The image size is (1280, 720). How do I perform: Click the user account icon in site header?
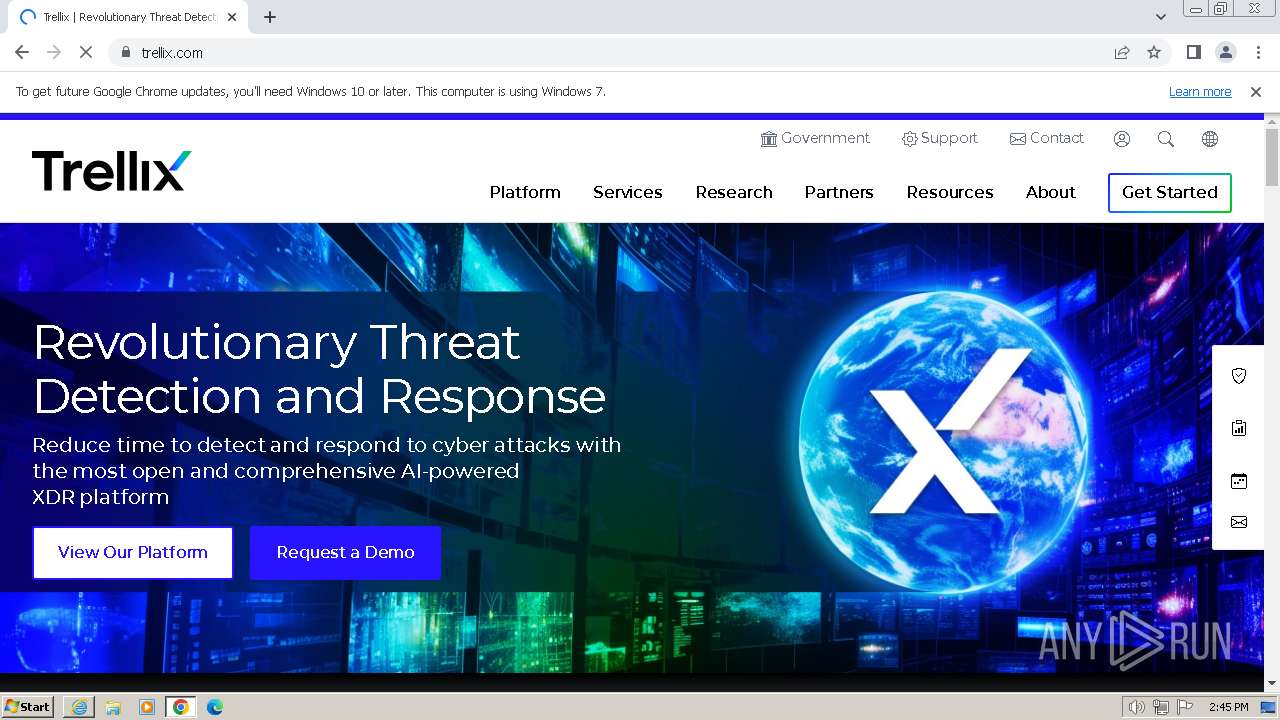click(1122, 139)
